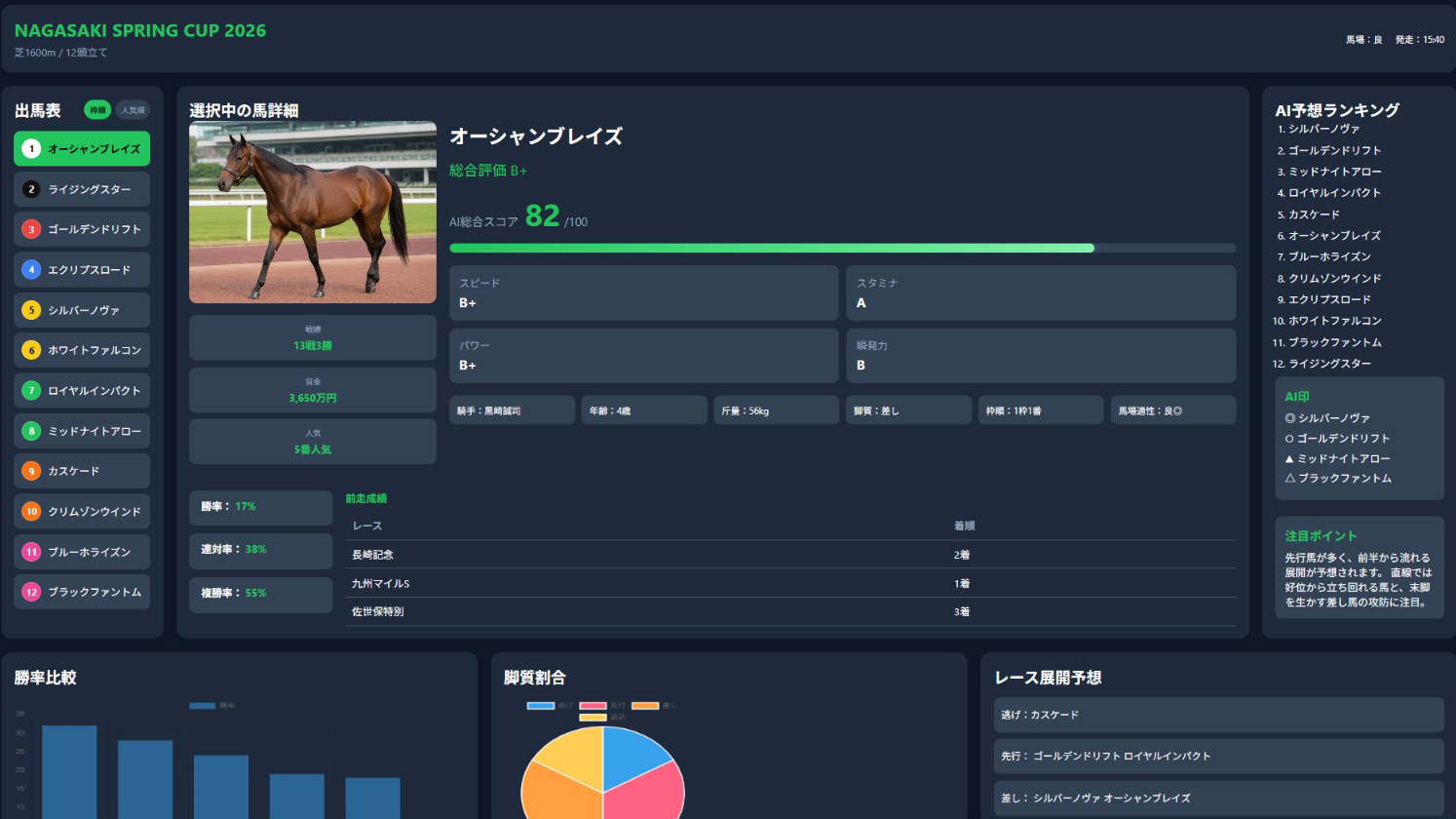
Task: Select 10. ホワイトファルコン in AI ranking
Action: click(1326, 321)
